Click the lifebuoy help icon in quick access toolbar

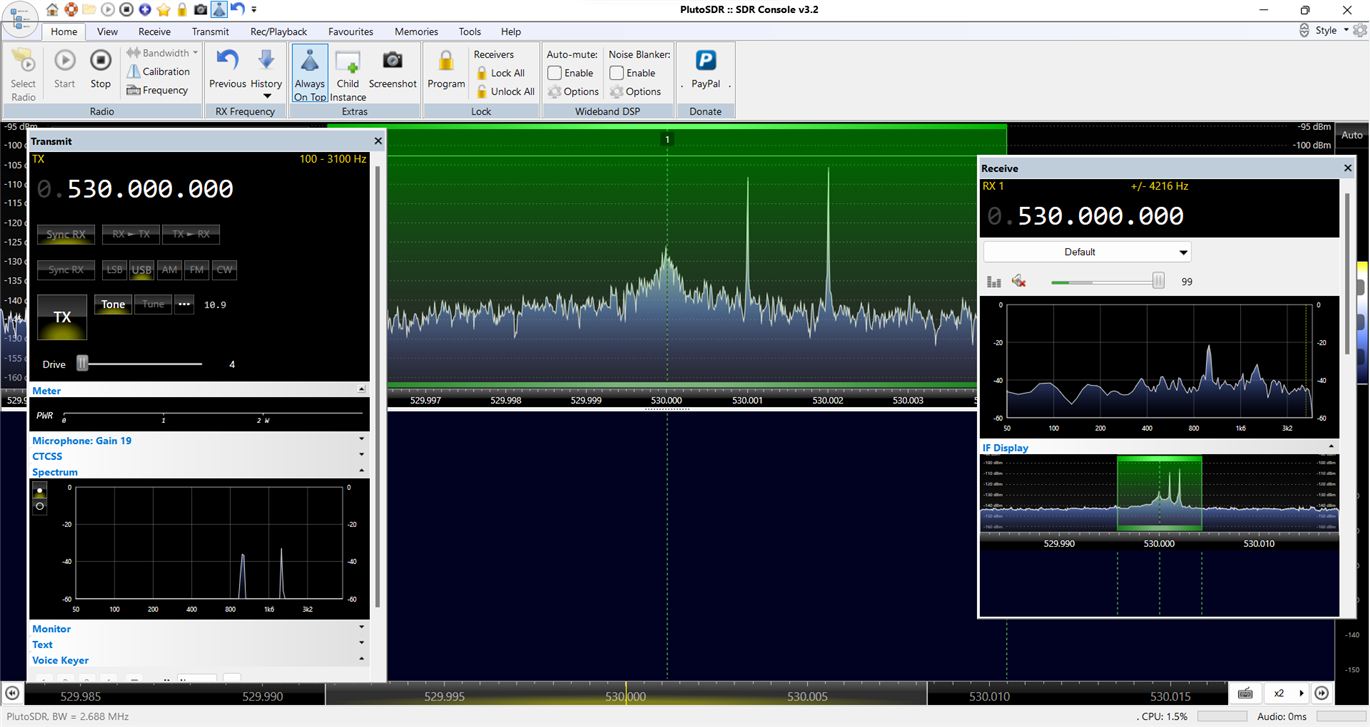(x=71, y=10)
